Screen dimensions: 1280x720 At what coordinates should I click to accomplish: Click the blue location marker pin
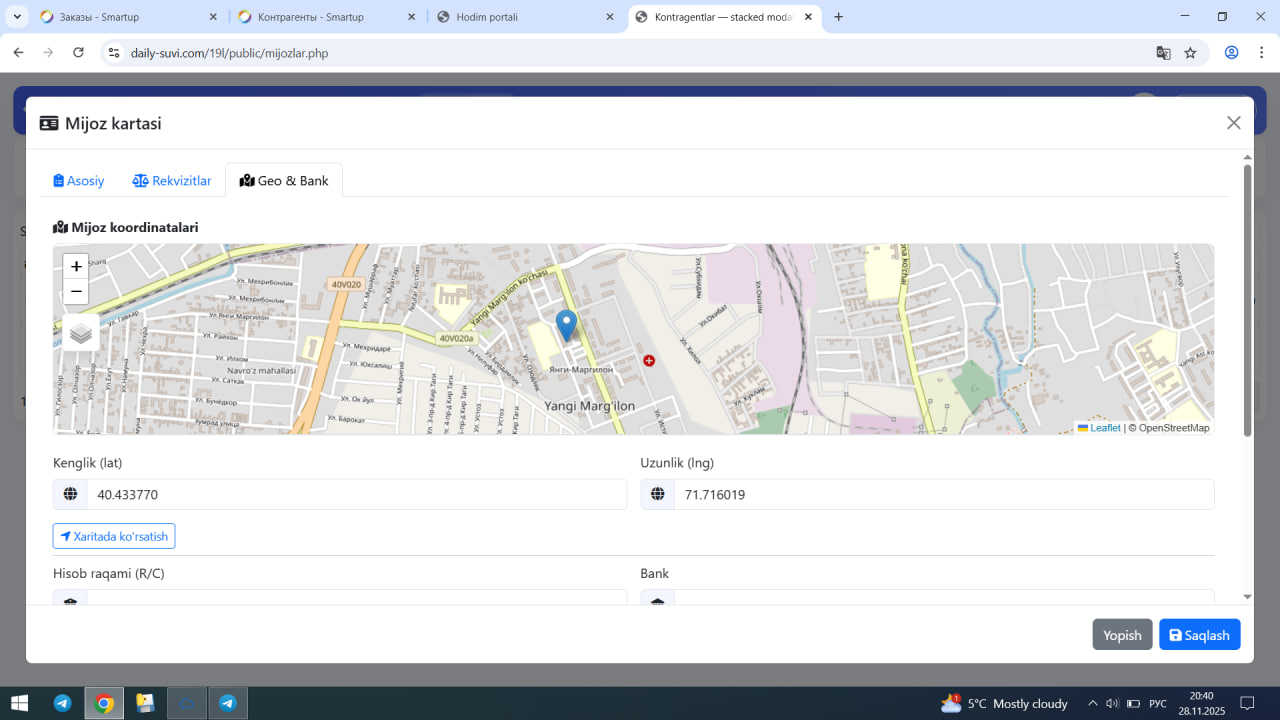(x=566, y=326)
